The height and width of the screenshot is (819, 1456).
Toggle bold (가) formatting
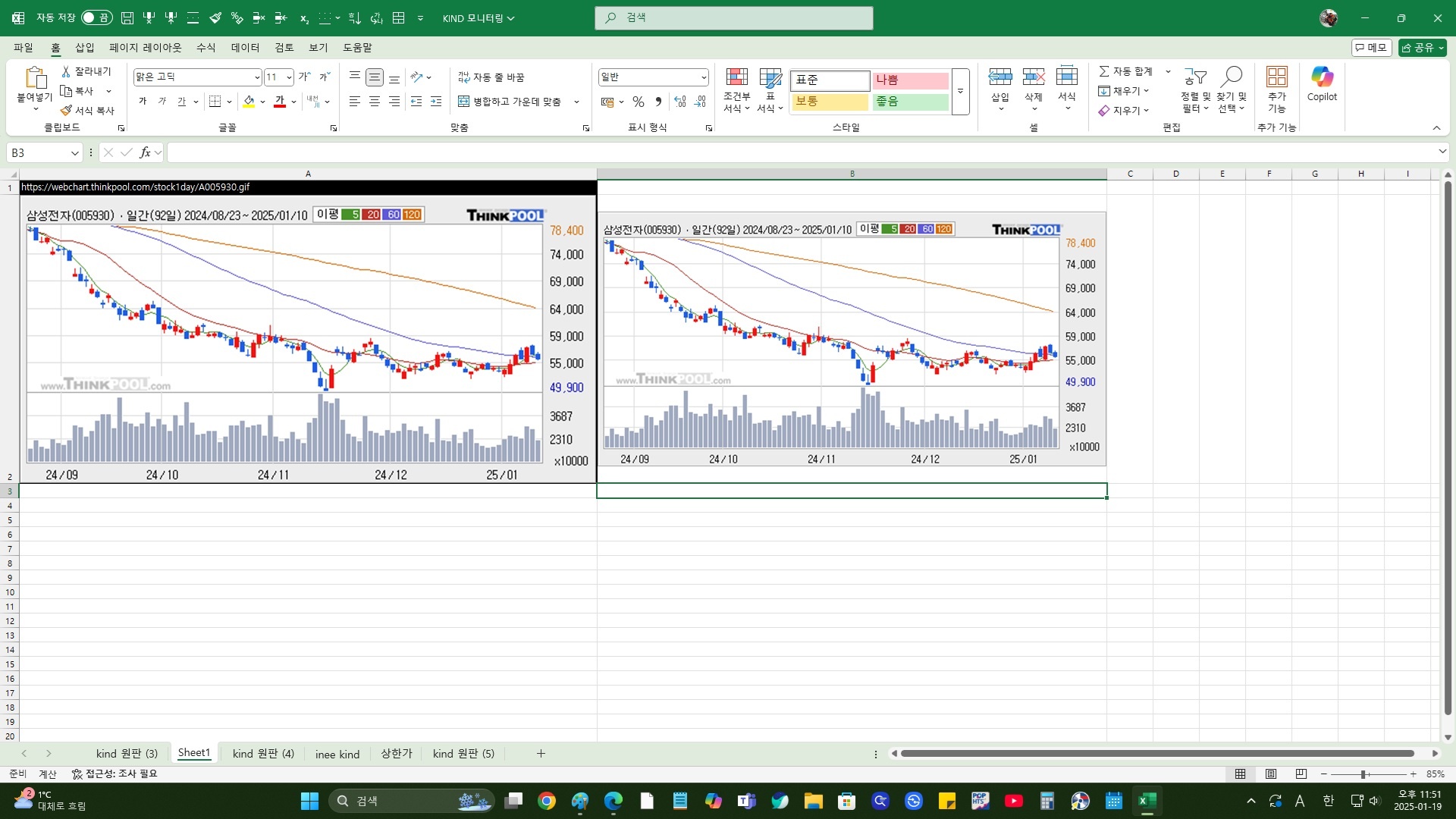click(143, 102)
